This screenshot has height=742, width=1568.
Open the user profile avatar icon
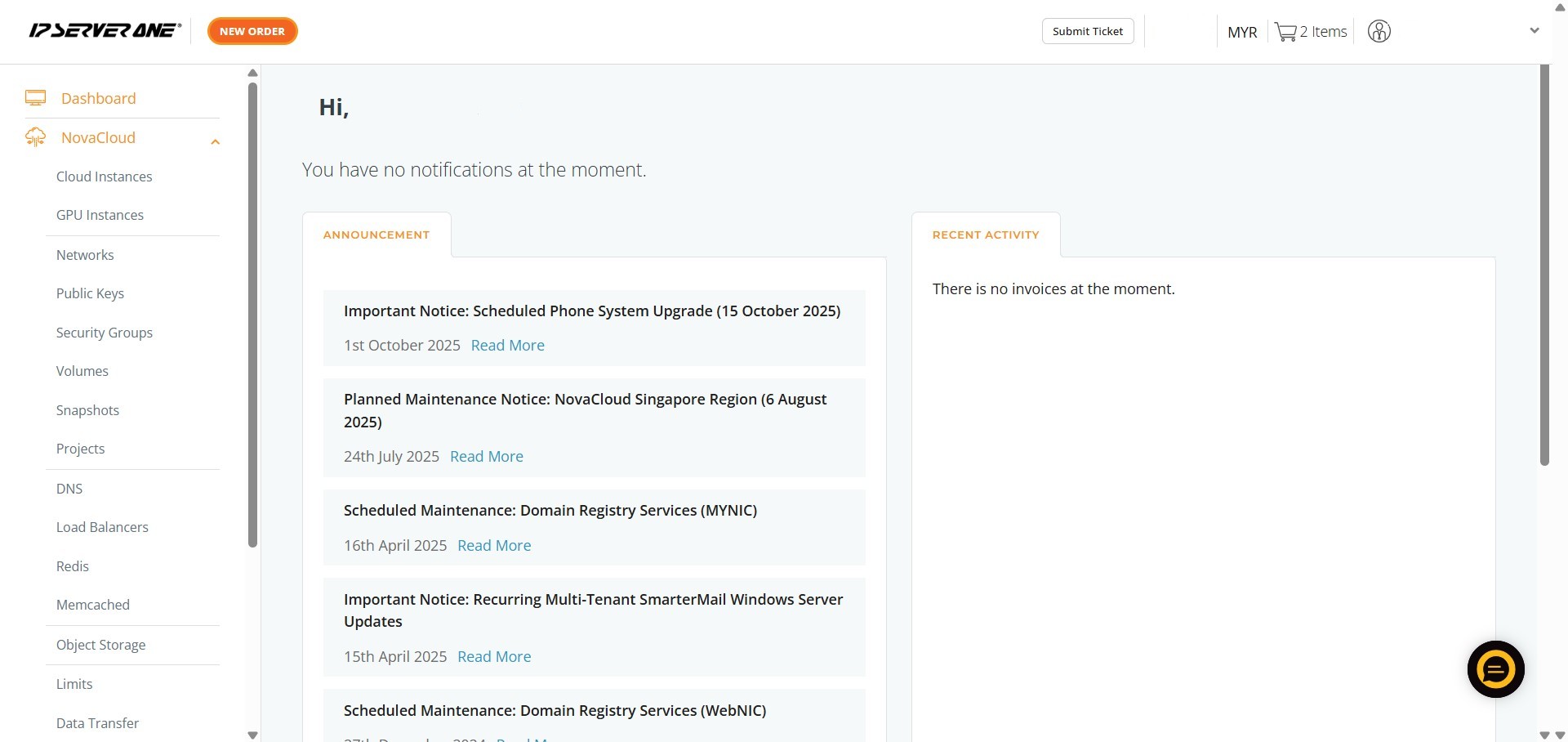click(x=1379, y=32)
